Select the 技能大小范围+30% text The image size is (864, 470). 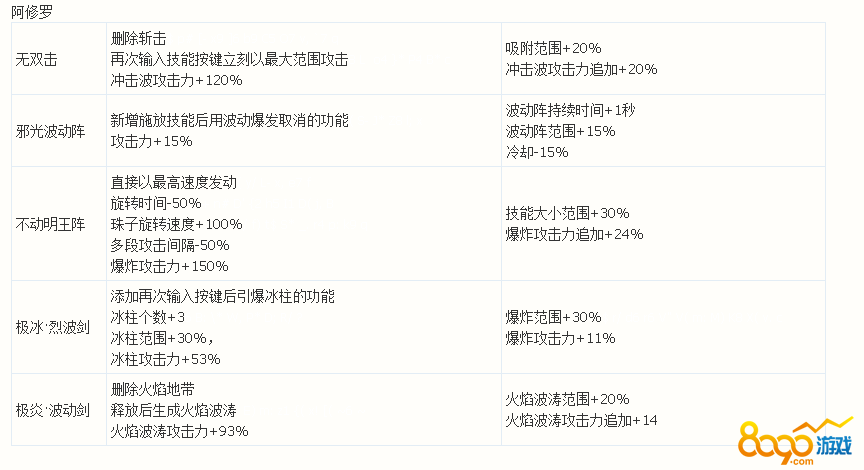click(567, 213)
